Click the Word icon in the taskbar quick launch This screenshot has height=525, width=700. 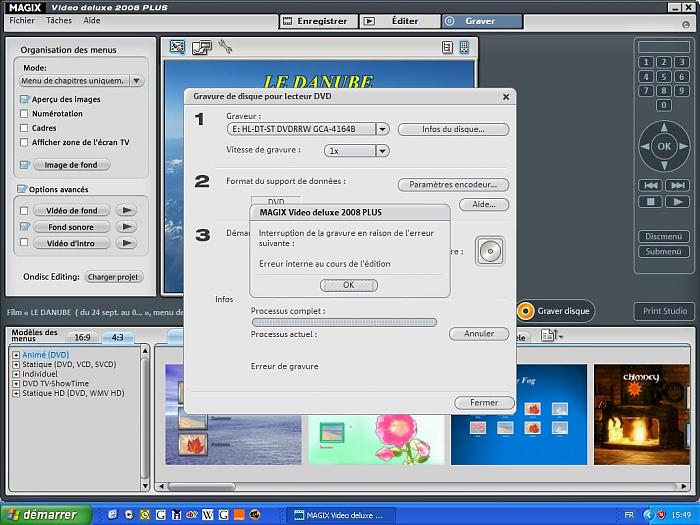(207, 515)
